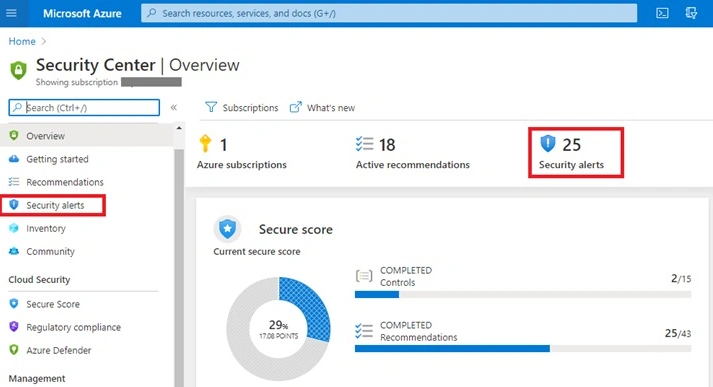
Task: Click the Security alerts shield icon in sidebar
Action: 14,205
